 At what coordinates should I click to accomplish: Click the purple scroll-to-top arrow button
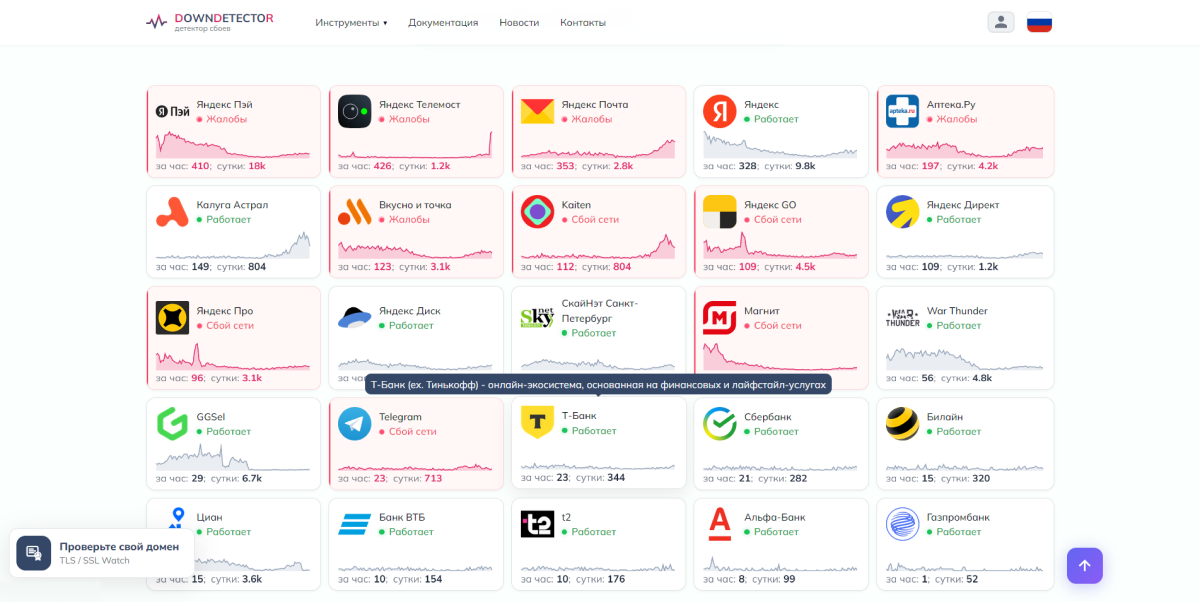pos(1084,565)
